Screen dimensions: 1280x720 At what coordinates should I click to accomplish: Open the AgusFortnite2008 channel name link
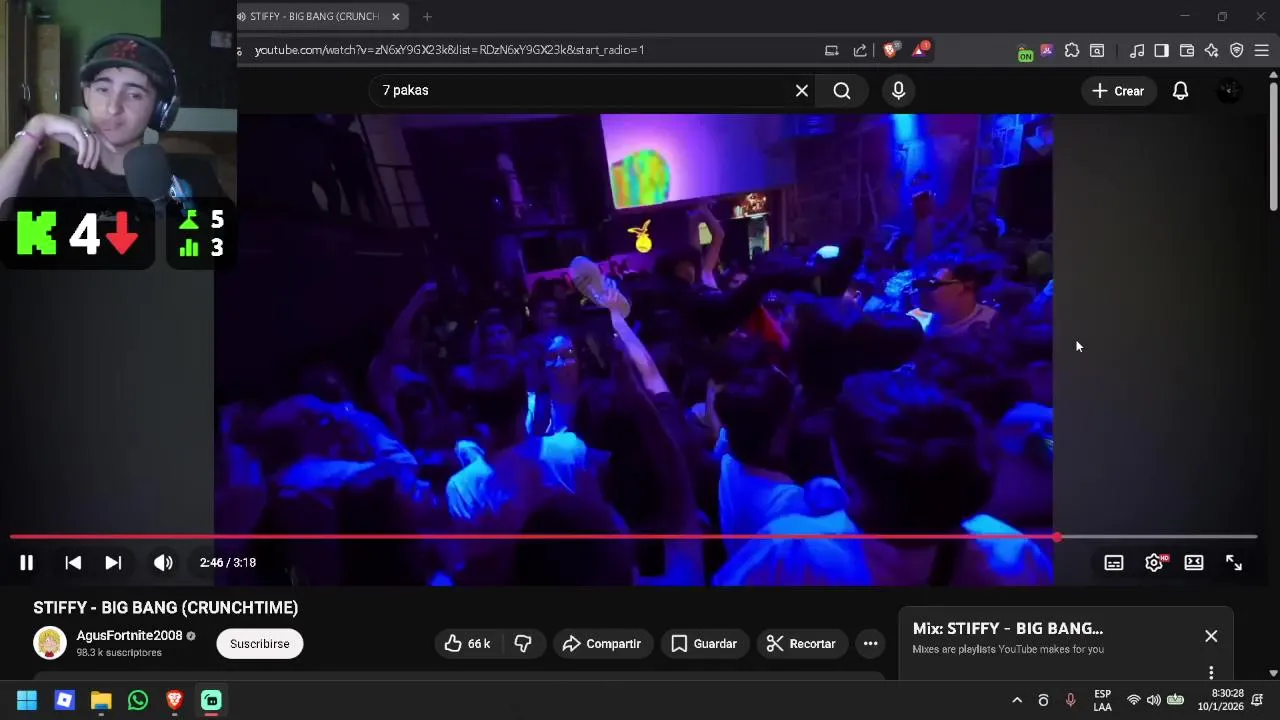coord(129,636)
